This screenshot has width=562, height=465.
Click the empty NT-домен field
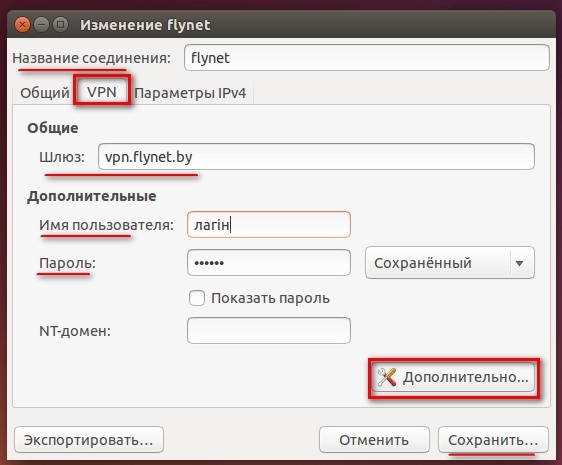[x=269, y=330]
